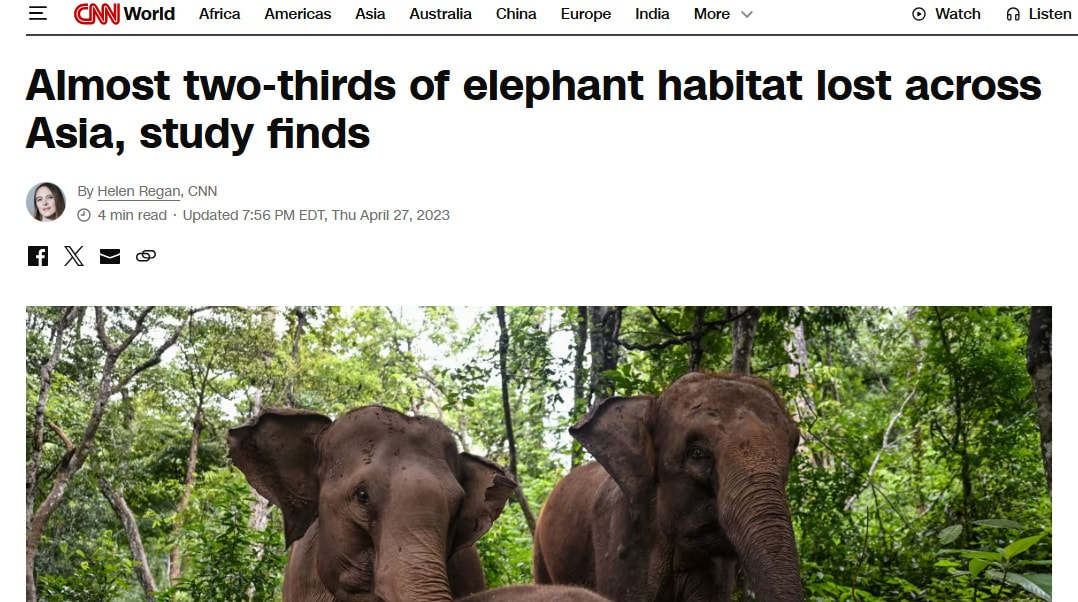Open Helen Regan's author page
The image size is (1078, 602).
coord(139,191)
